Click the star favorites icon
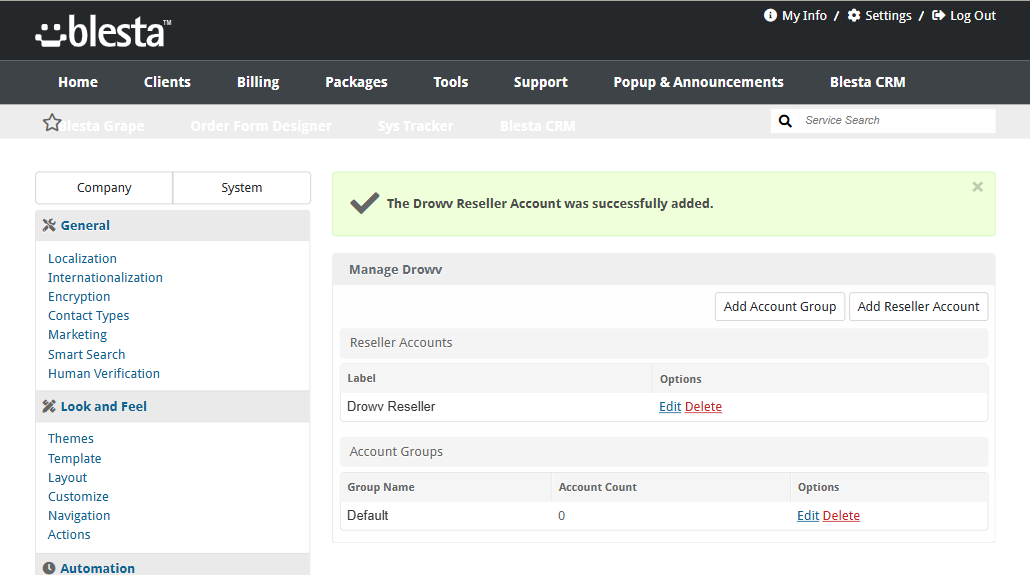This screenshot has height=575, width=1030. coord(52,122)
